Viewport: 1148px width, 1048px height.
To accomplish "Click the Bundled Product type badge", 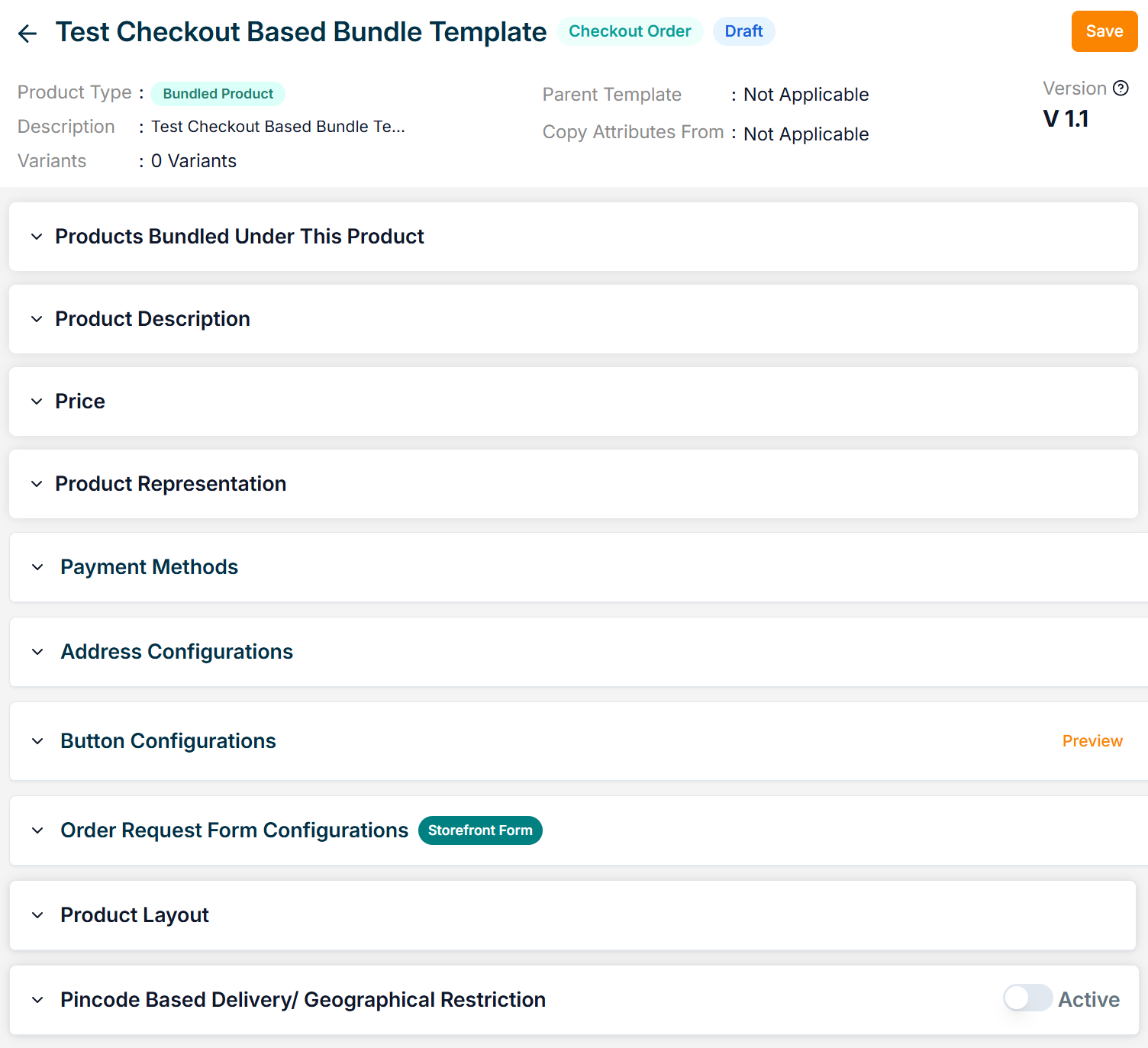I will click(x=218, y=94).
